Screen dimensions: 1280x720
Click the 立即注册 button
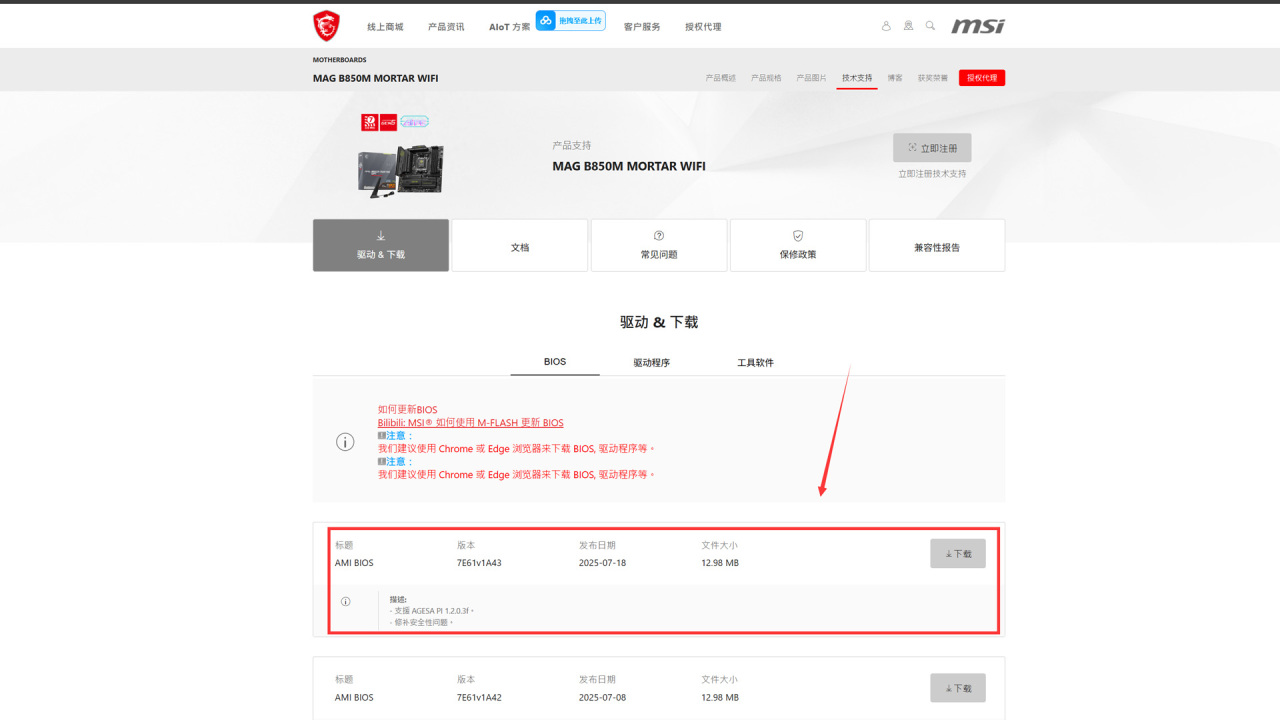[932, 148]
